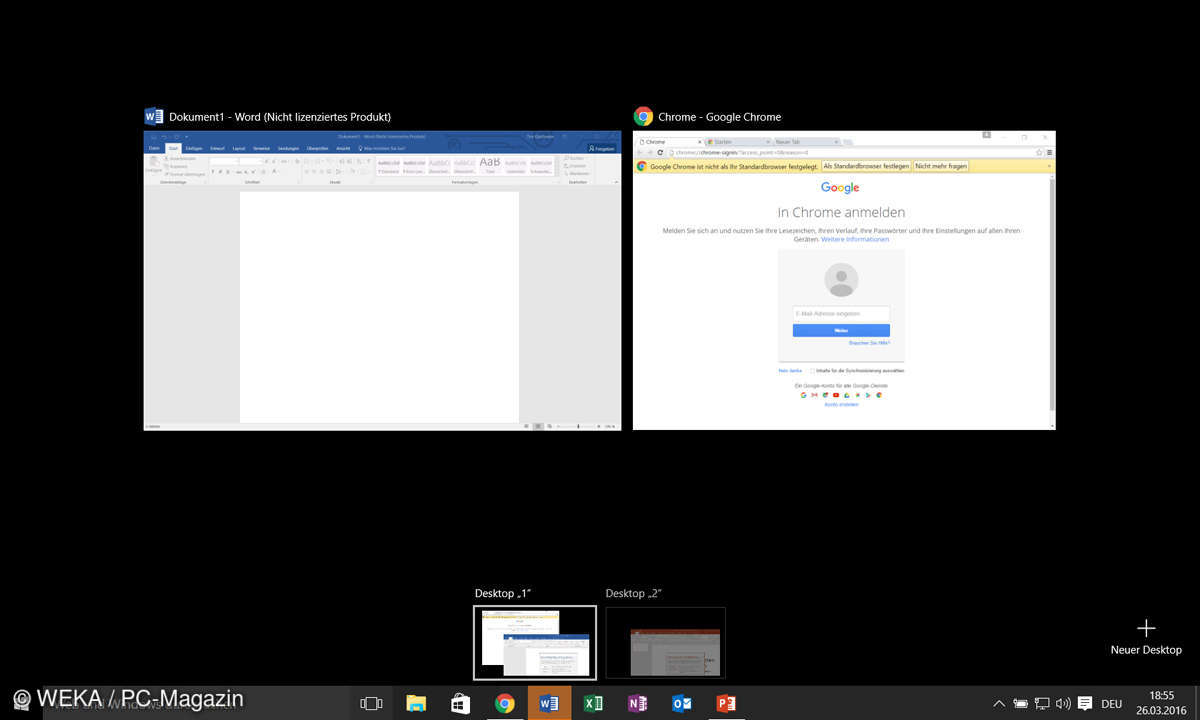
Task: Expand the hidden system tray icons
Action: click(998, 703)
